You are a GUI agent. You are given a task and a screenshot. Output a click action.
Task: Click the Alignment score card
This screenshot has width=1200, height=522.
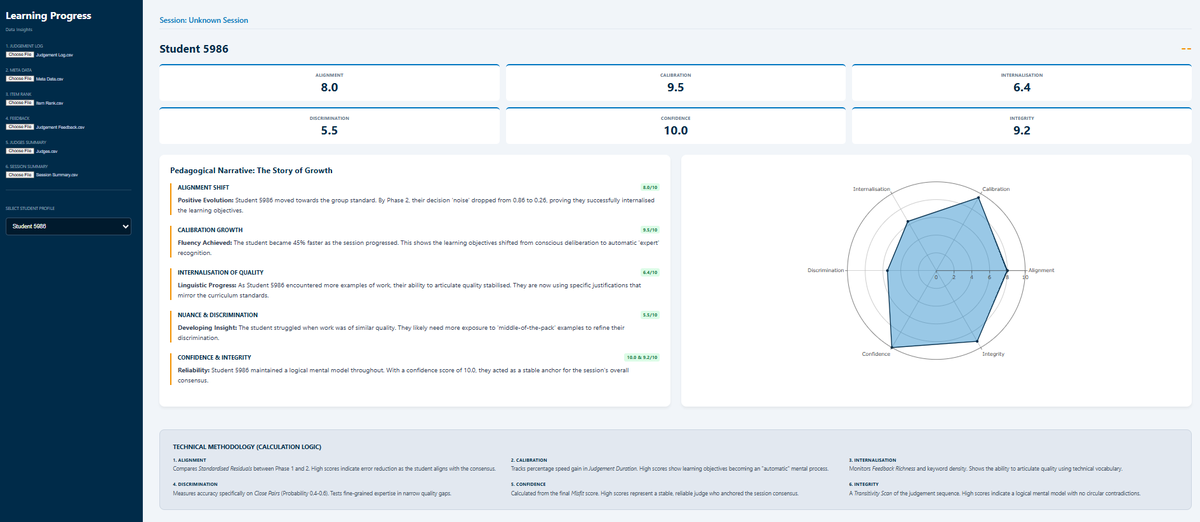tap(329, 82)
